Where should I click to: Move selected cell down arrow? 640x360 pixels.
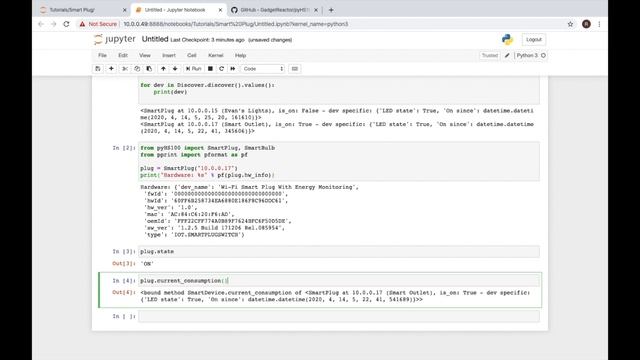[x=175, y=69]
